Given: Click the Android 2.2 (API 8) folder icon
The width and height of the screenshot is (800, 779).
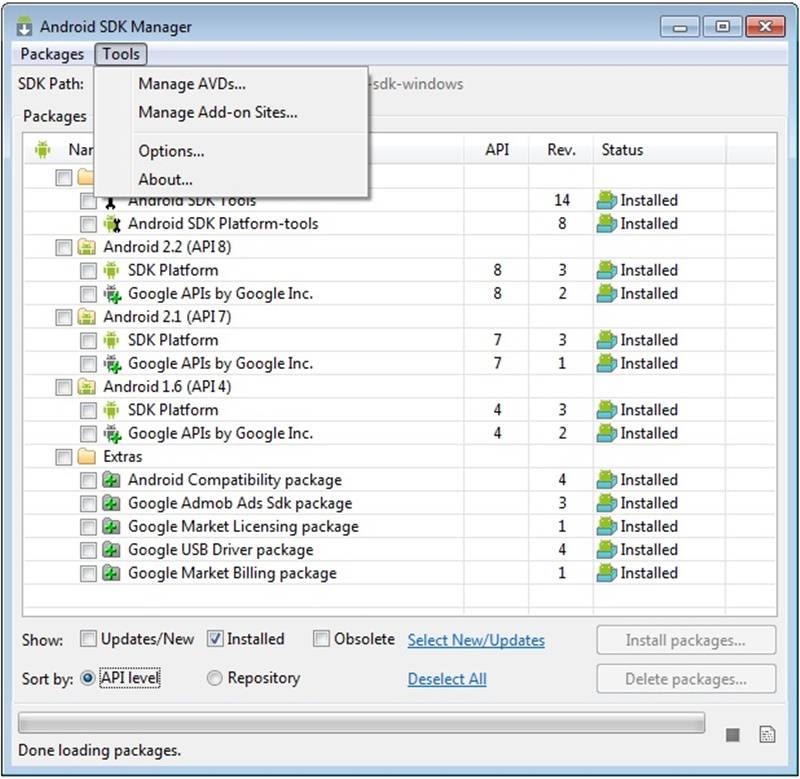Looking at the screenshot, I should [x=87, y=247].
